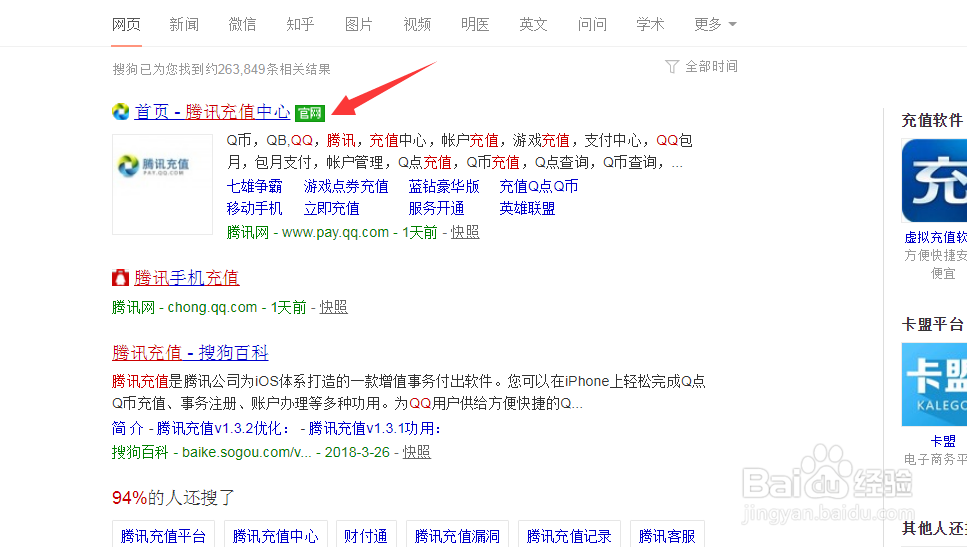
Task: Open the 服务开通 sublink
Action: tap(436, 208)
